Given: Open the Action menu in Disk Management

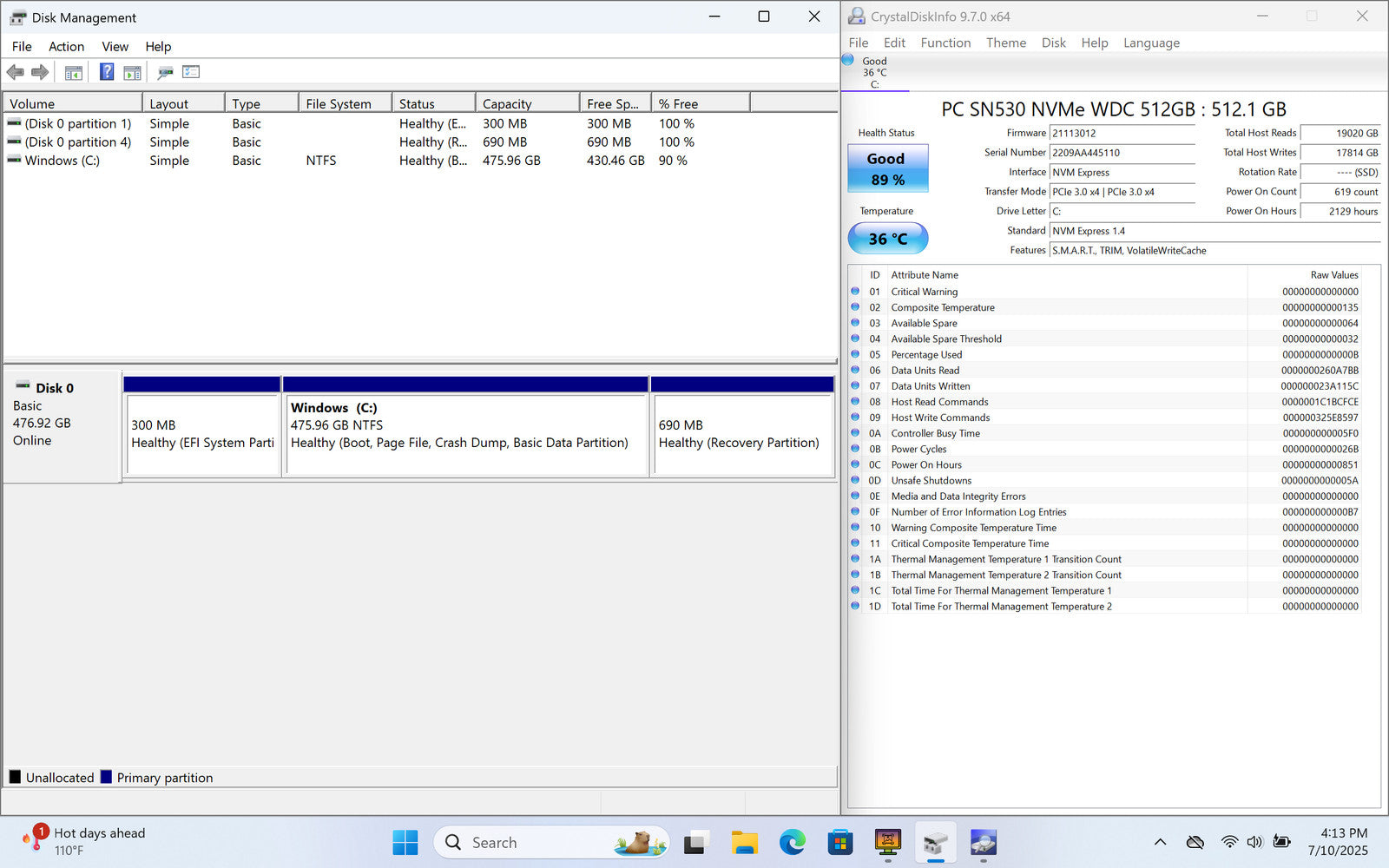Looking at the screenshot, I should pyautogui.click(x=66, y=47).
